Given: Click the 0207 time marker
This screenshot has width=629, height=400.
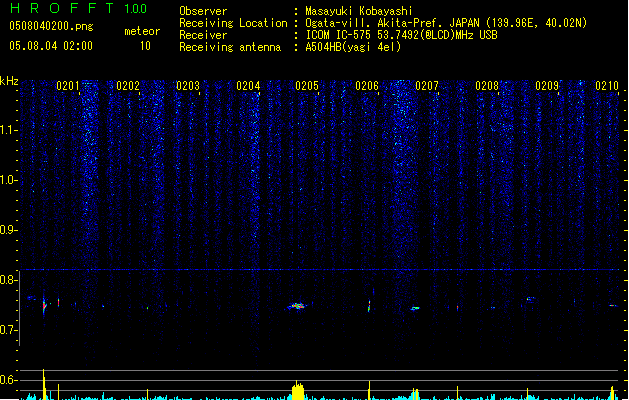Looking at the screenshot, I should (x=427, y=85).
